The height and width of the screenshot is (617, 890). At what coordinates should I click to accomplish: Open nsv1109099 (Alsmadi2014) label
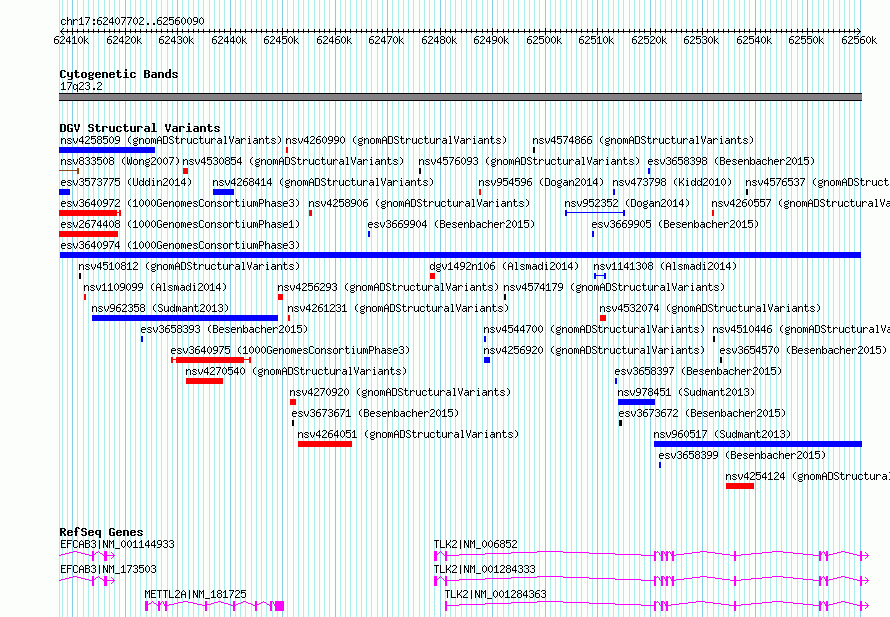point(155,287)
